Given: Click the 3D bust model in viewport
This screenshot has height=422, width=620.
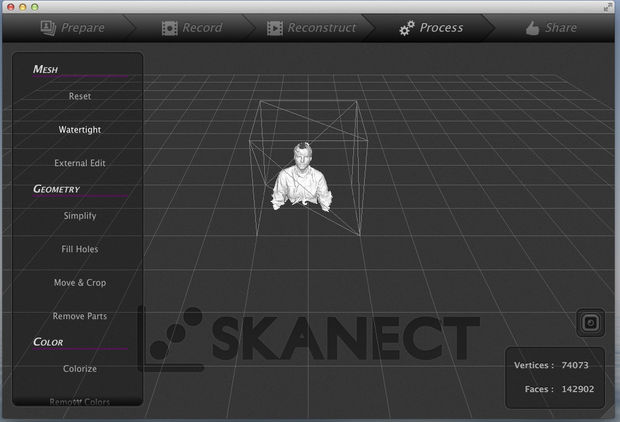Looking at the screenshot, I should (x=302, y=177).
